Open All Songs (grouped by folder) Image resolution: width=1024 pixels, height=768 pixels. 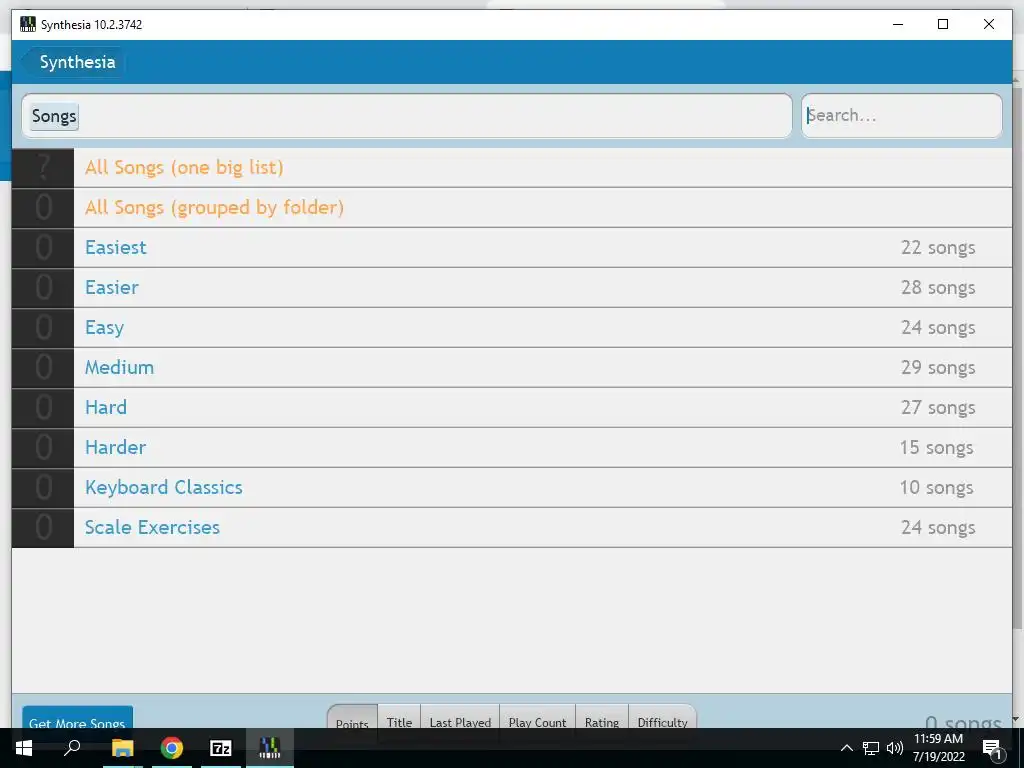(x=511, y=208)
